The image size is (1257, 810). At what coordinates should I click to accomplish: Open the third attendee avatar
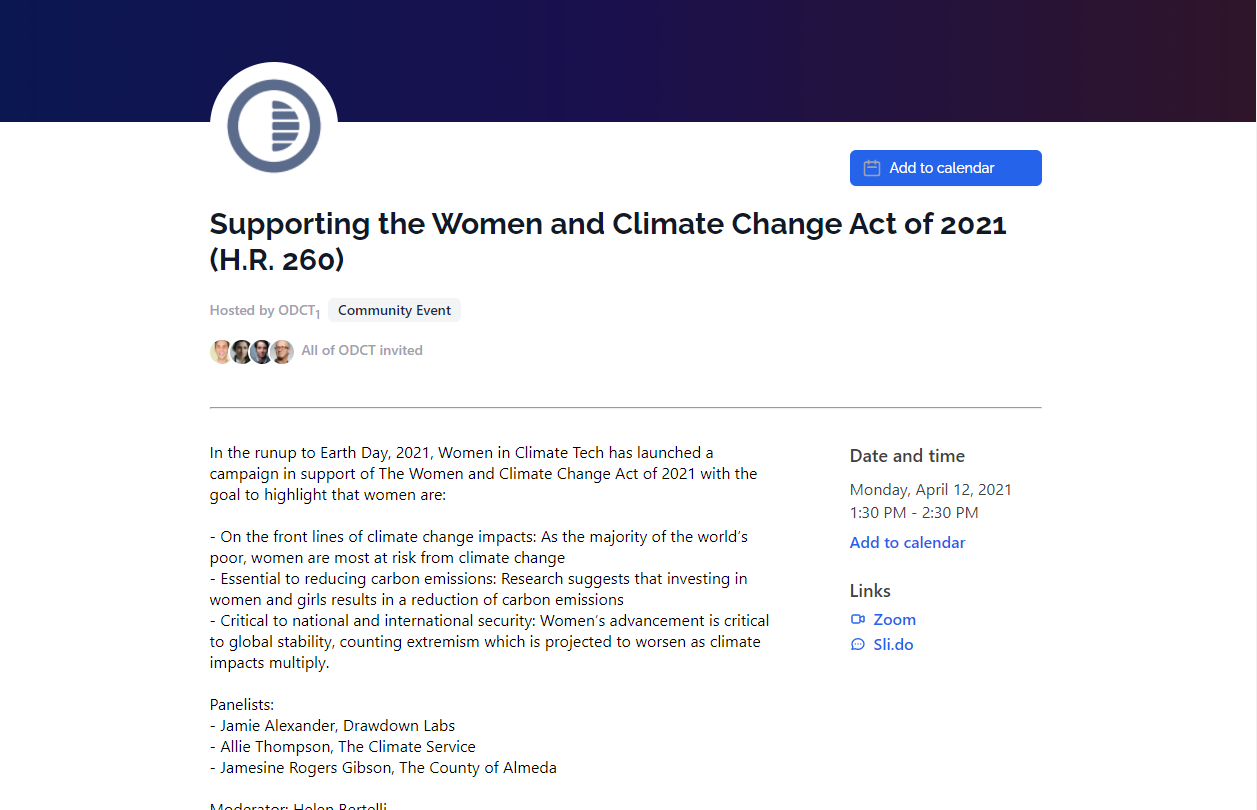pyautogui.click(x=262, y=351)
